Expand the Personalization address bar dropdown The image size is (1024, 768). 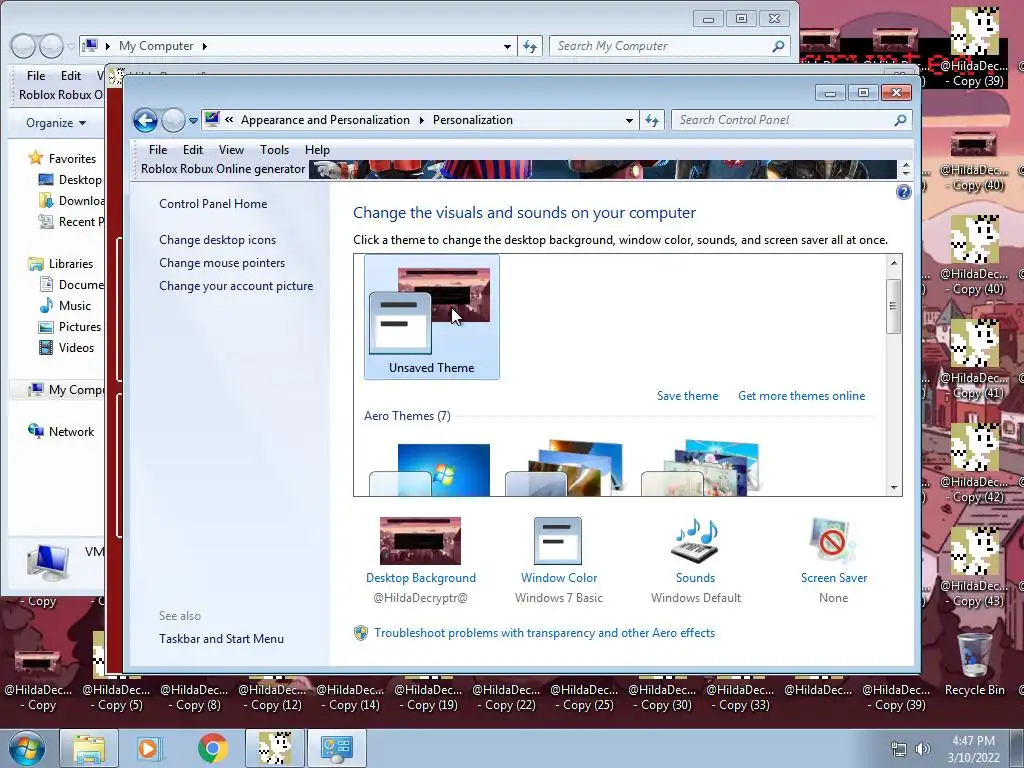(x=629, y=120)
